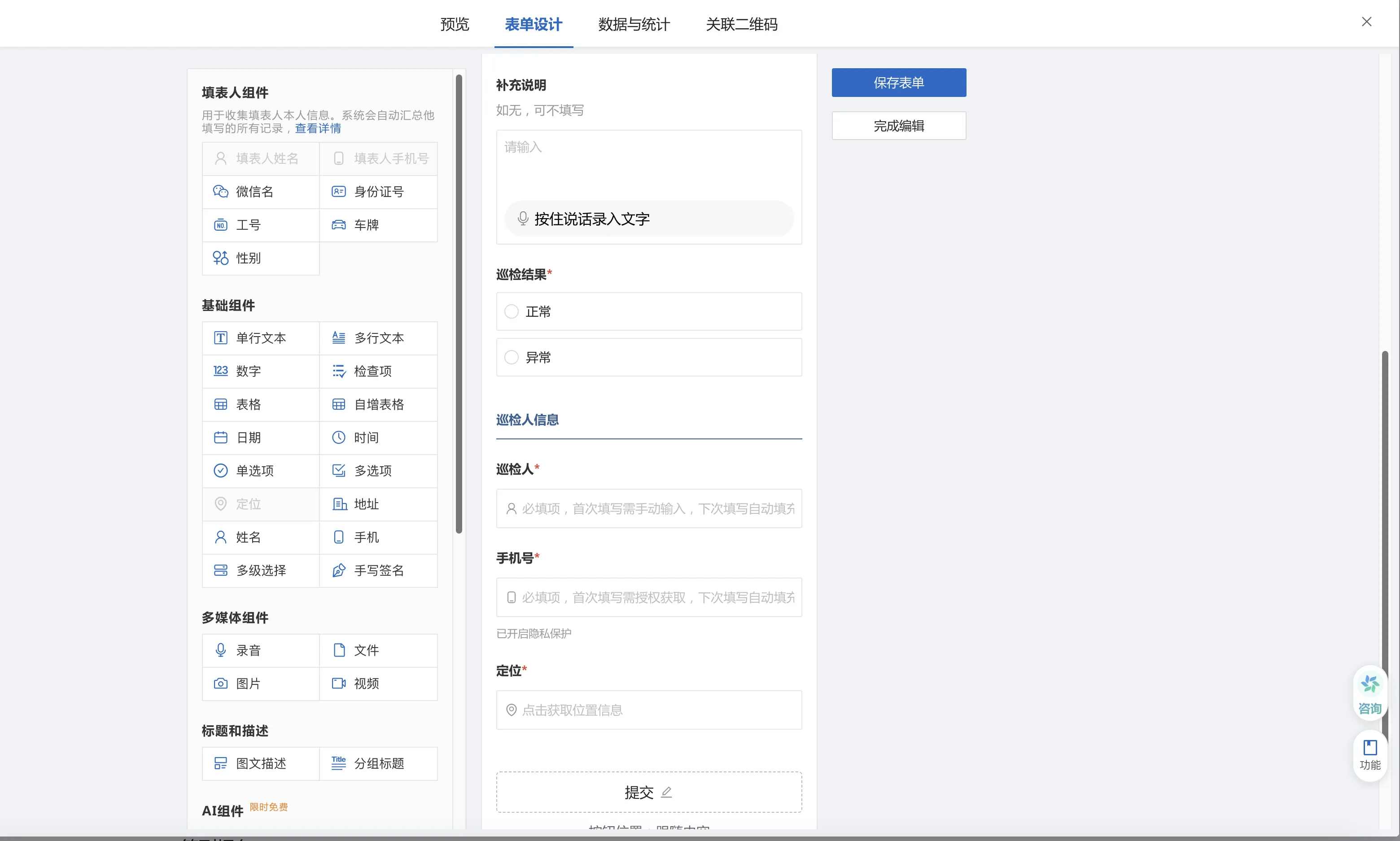This screenshot has height=841, width=1400.
Task: Insert a 日期 field
Action: [261, 438]
